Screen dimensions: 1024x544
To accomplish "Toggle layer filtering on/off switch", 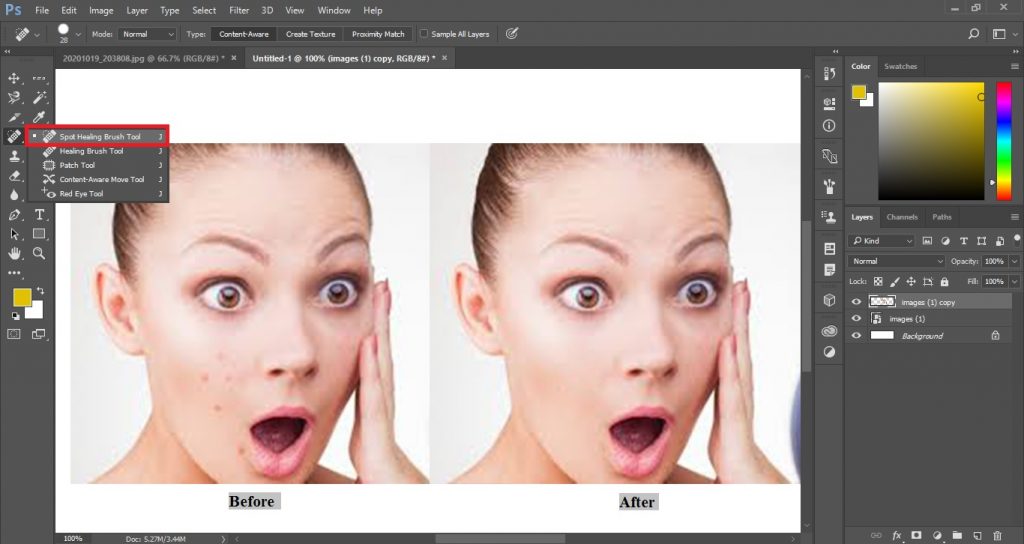I will point(1017,238).
